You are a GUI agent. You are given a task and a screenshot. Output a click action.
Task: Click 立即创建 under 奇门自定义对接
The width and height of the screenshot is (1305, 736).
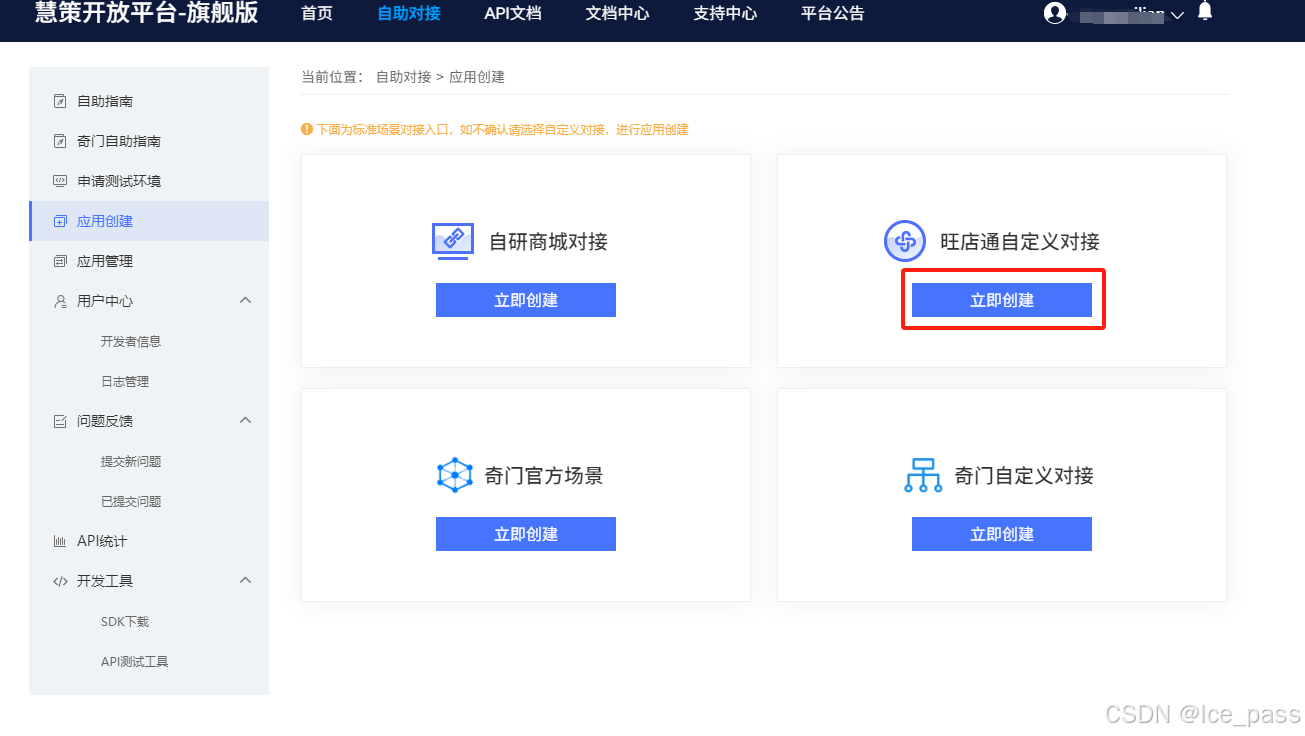[x=1002, y=534]
